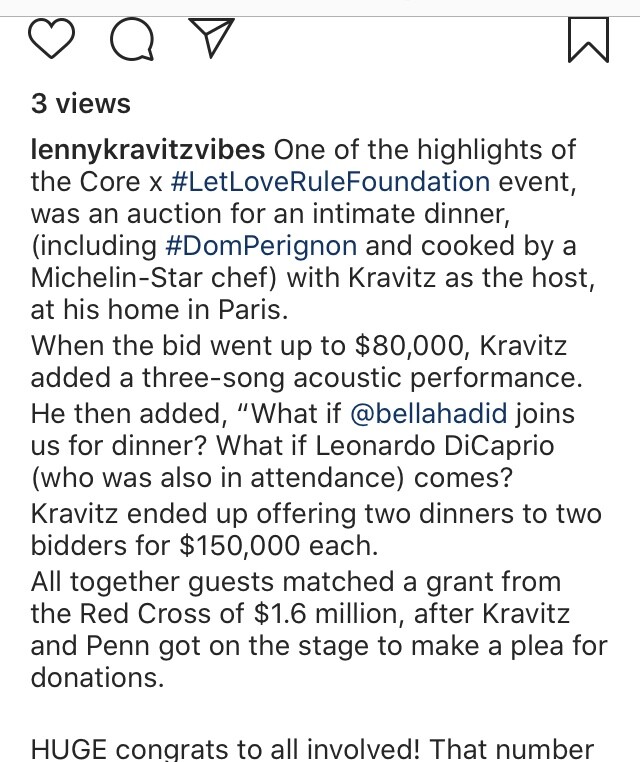Tap the '$1.6 million' text in caption

click(x=329, y=614)
